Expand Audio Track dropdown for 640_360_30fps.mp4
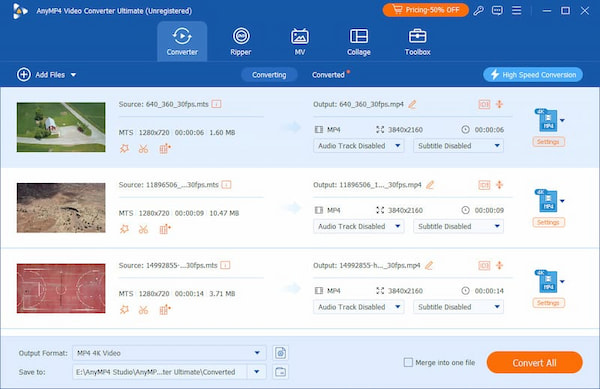 pyautogui.click(x=359, y=146)
